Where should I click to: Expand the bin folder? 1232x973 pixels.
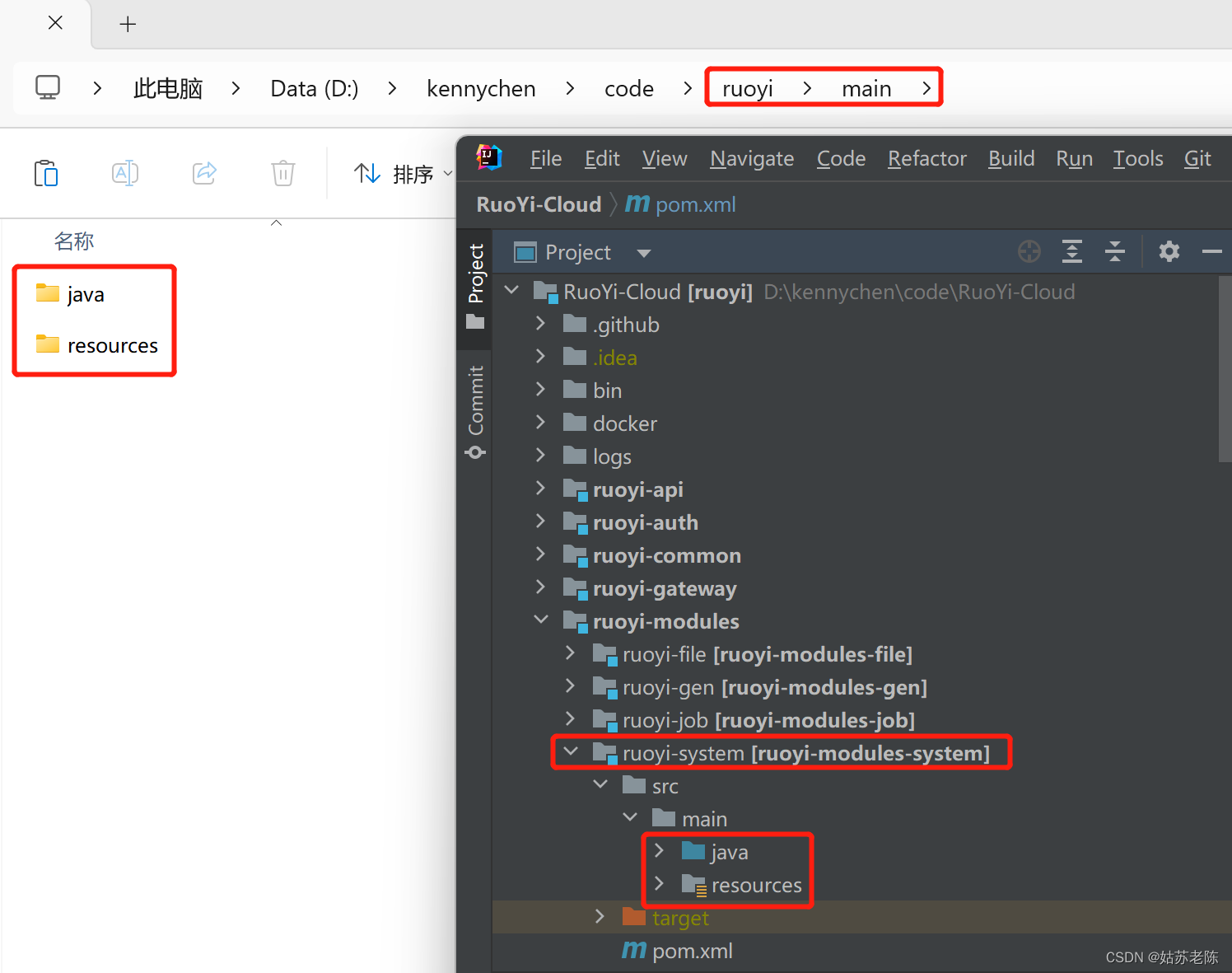click(x=540, y=390)
